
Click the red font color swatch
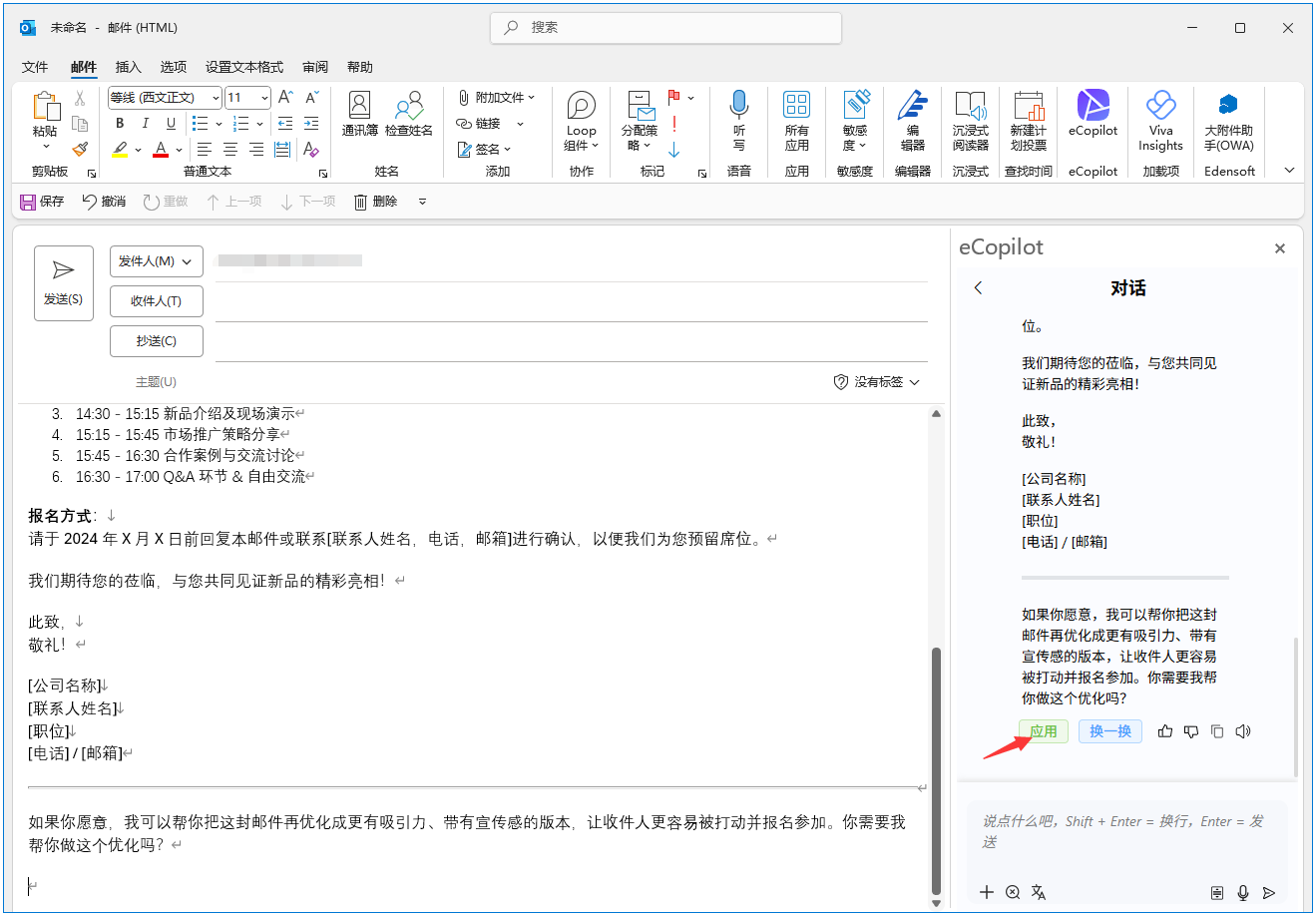coord(161,150)
